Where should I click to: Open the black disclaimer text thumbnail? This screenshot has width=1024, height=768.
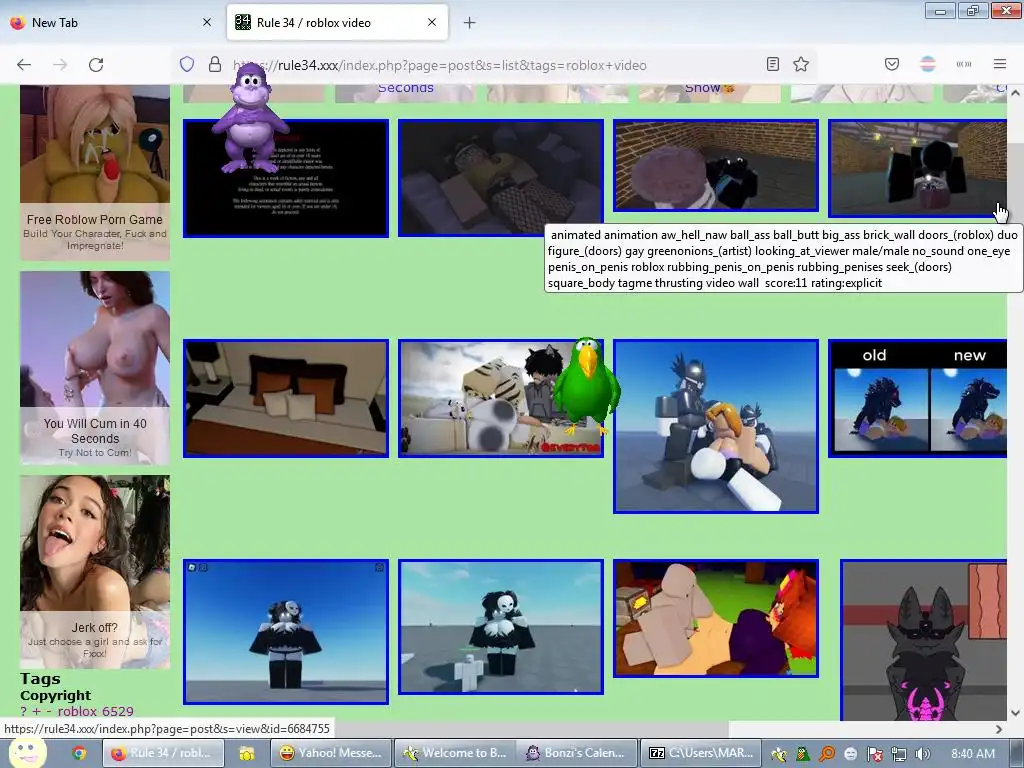286,178
